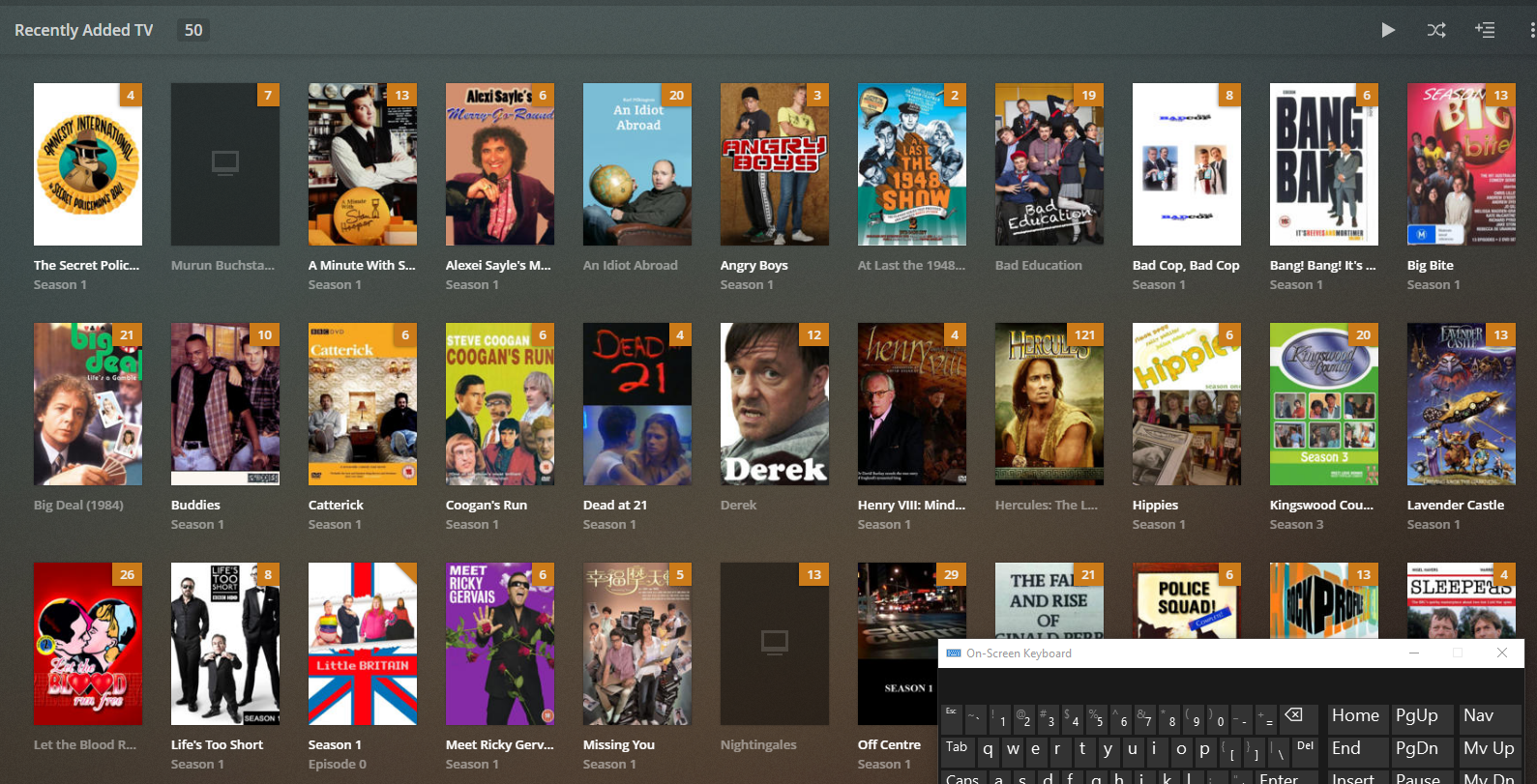Add list to playlist queue icon
Image resolution: width=1537 pixels, height=784 pixels.
click(x=1485, y=30)
